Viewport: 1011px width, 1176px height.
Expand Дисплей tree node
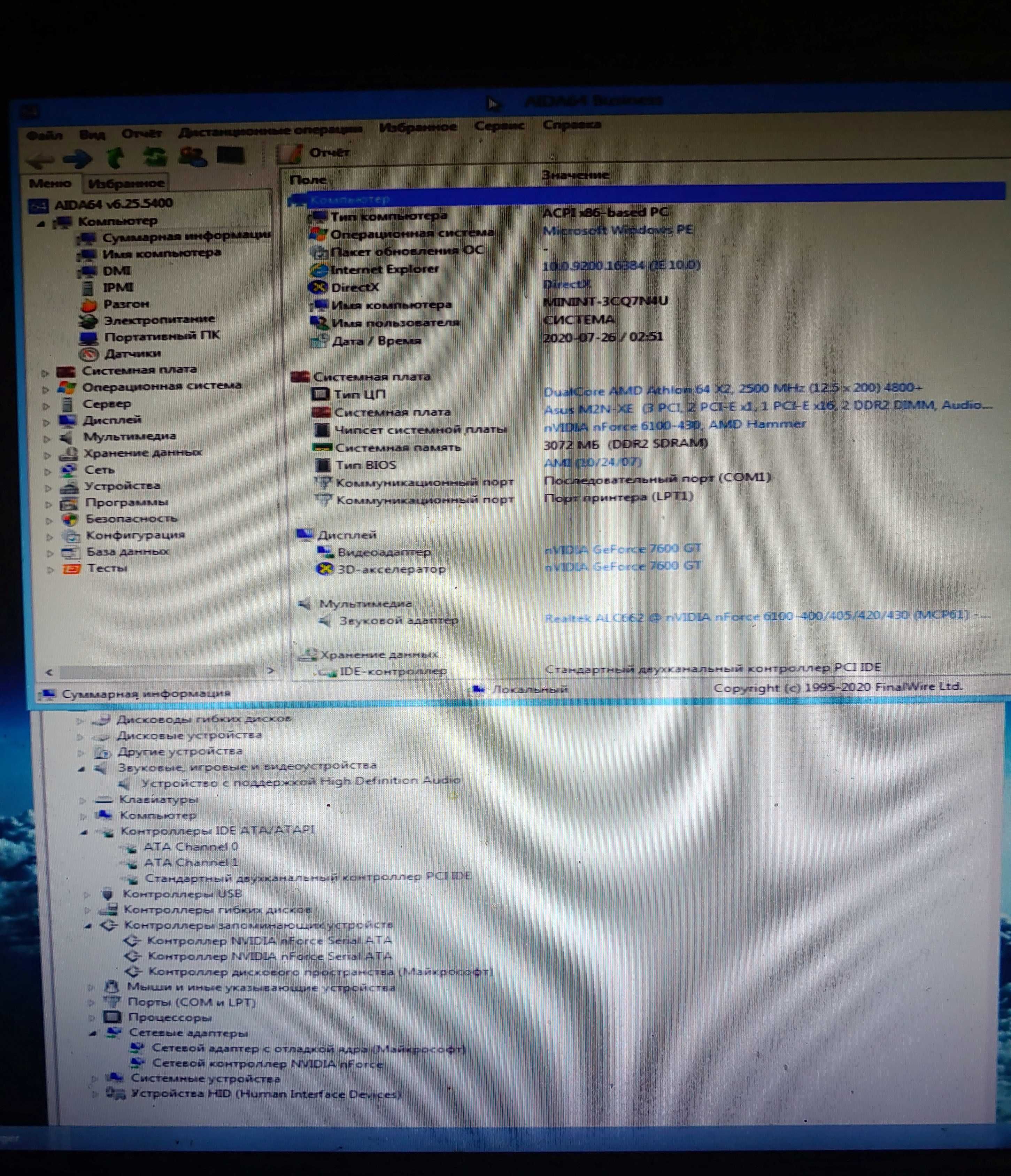tap(47, 423)
